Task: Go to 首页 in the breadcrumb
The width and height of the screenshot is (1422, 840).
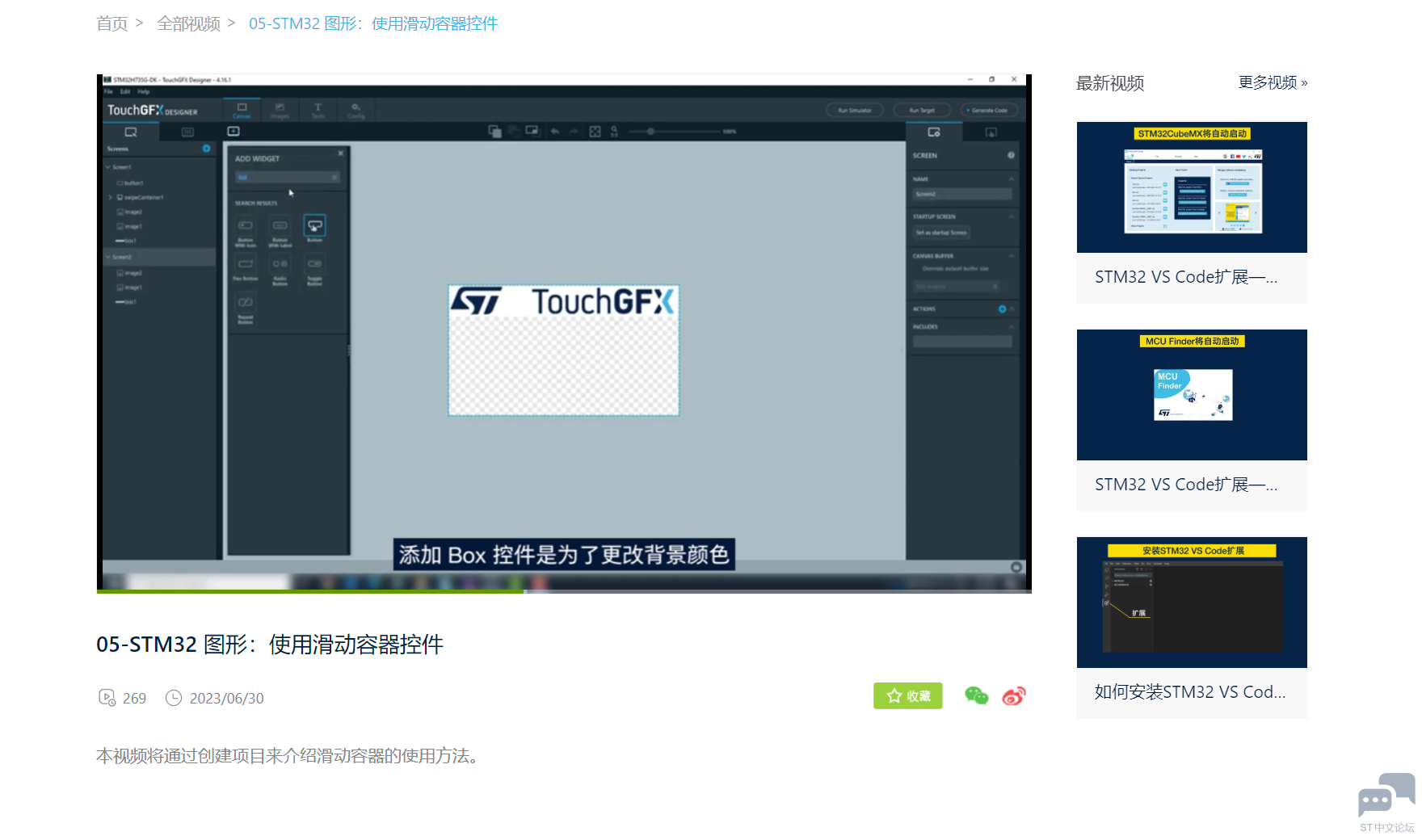Action: (x=112, y=23)
